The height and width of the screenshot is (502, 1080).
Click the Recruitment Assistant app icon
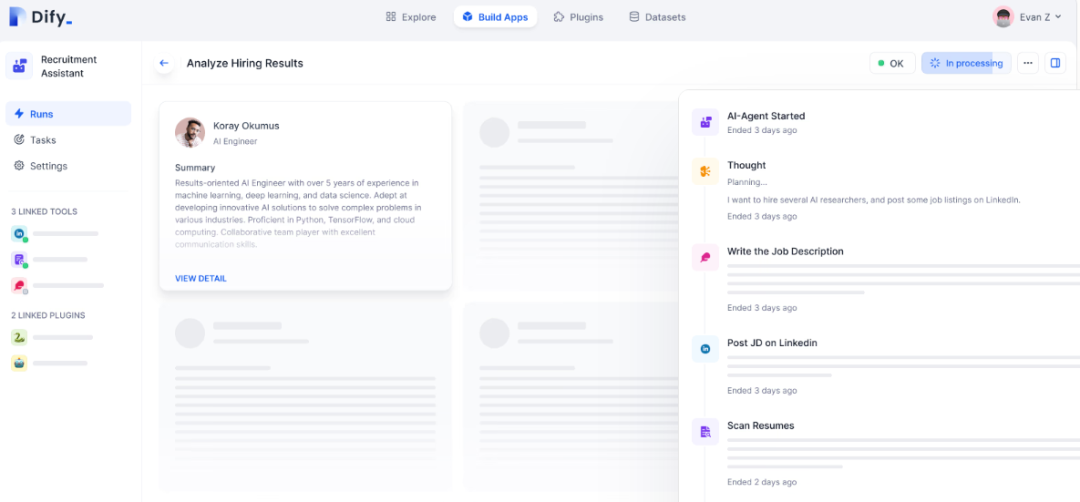tap(19, 67)
